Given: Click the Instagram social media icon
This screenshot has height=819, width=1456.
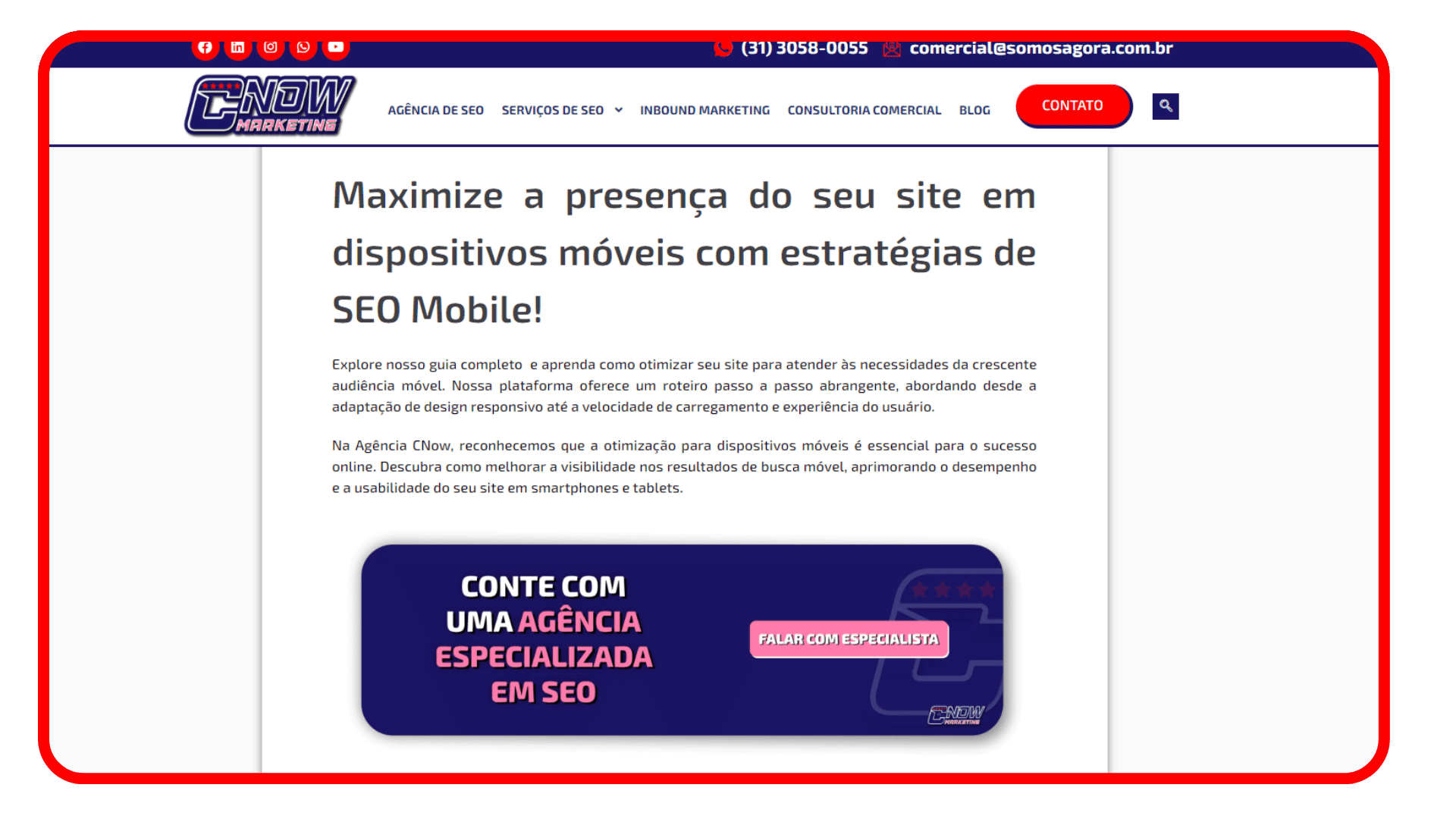Looking at the screenshot, I should [270, 47].
